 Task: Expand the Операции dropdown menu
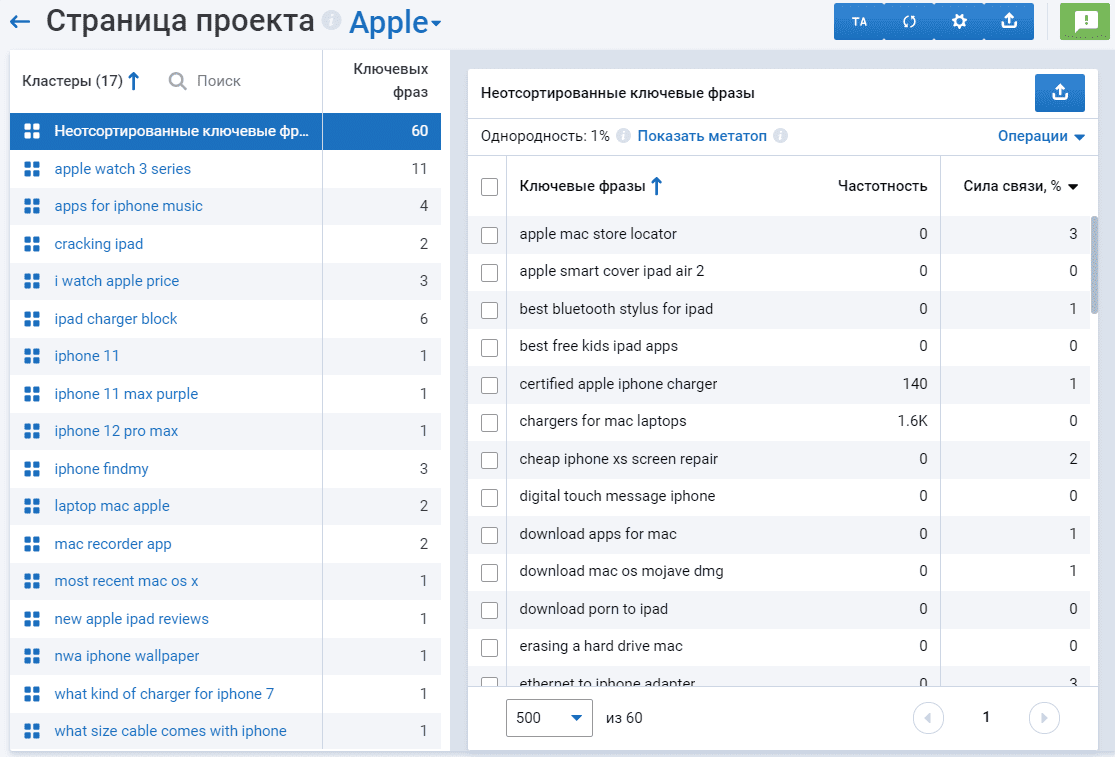[x=1041, y=136]
